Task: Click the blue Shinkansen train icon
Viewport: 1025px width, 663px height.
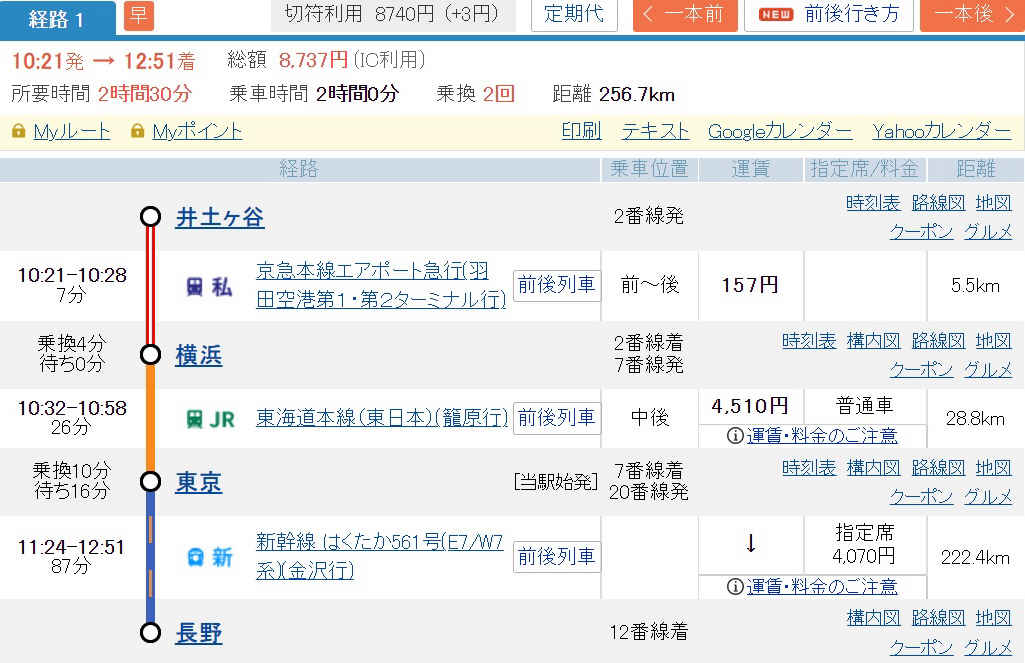Action: point(195,557)
